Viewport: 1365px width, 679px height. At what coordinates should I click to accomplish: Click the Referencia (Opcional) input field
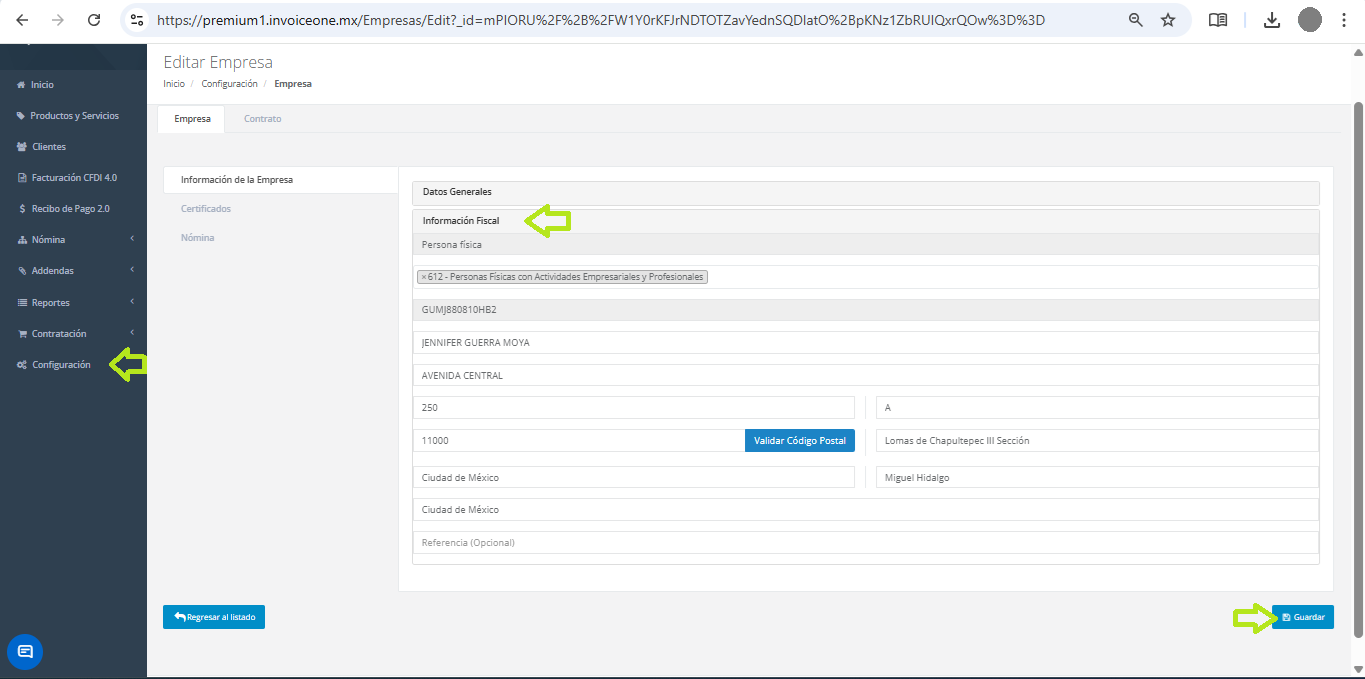coord(865,543)
